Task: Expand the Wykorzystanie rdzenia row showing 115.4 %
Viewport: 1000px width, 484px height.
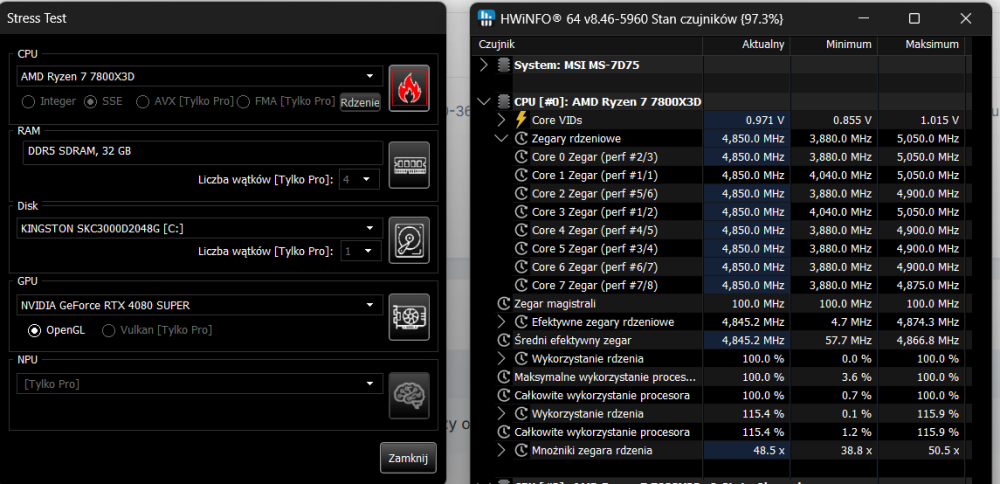Action: [x=501, y=414]
